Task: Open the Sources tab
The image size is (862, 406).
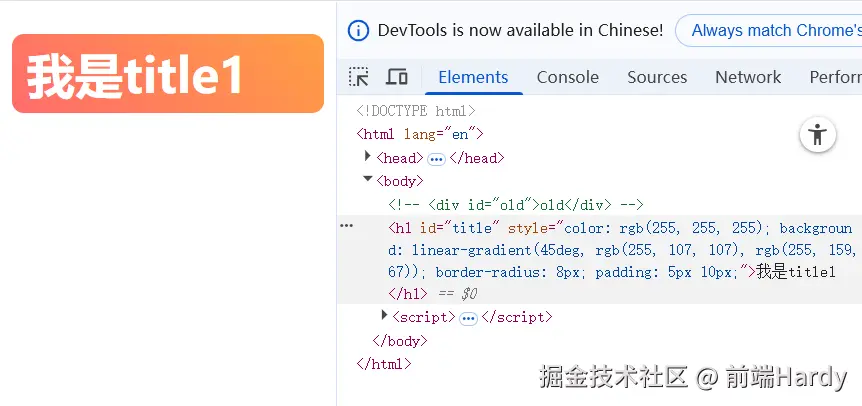Action: click(657, 77)
